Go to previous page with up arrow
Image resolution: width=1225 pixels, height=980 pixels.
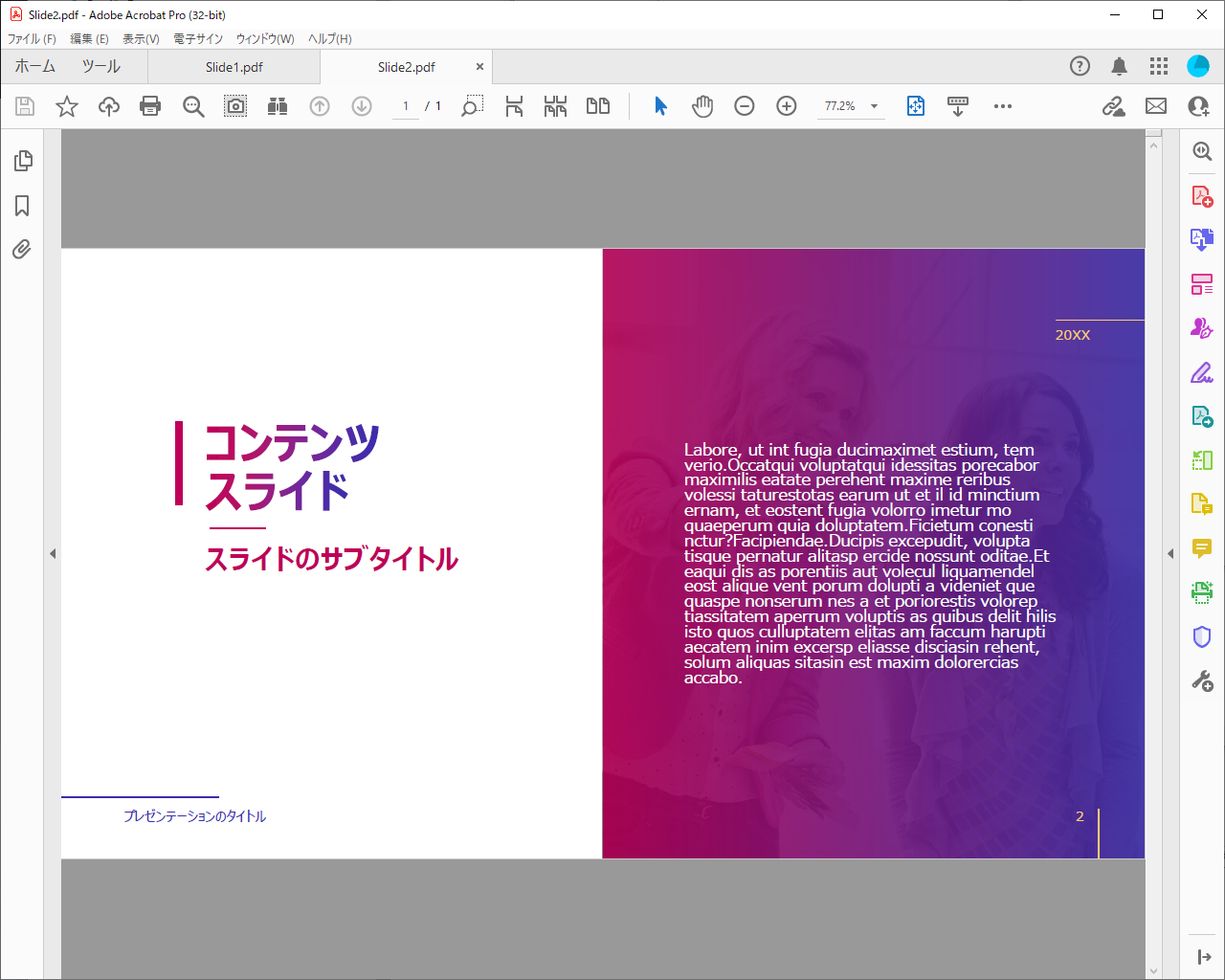click(320, 106)
